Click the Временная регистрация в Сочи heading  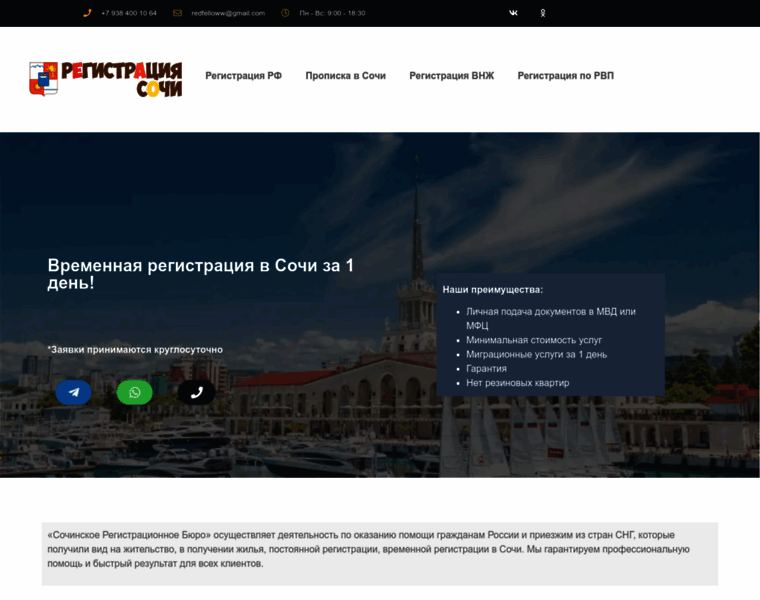200,273
